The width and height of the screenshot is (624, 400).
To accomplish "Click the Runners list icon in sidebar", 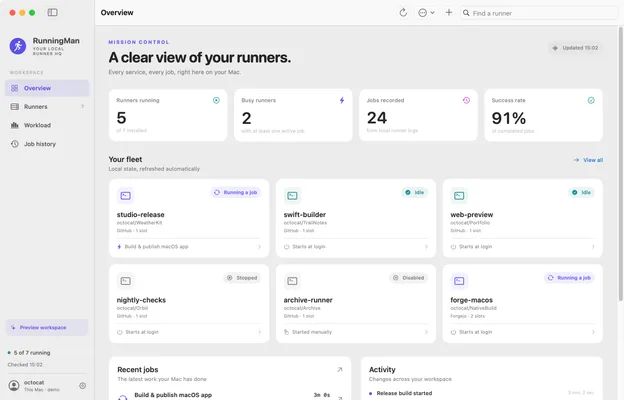I will [x=15, y=107].
